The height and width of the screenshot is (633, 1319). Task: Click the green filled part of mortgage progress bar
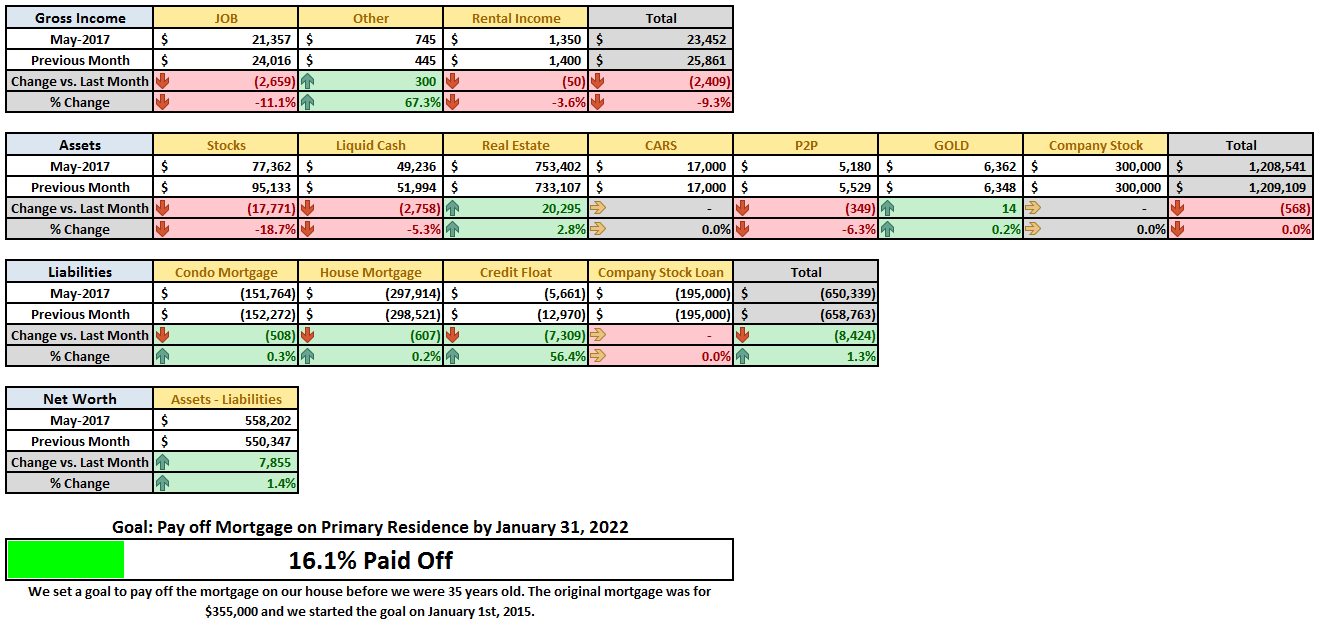click(65, 559)
